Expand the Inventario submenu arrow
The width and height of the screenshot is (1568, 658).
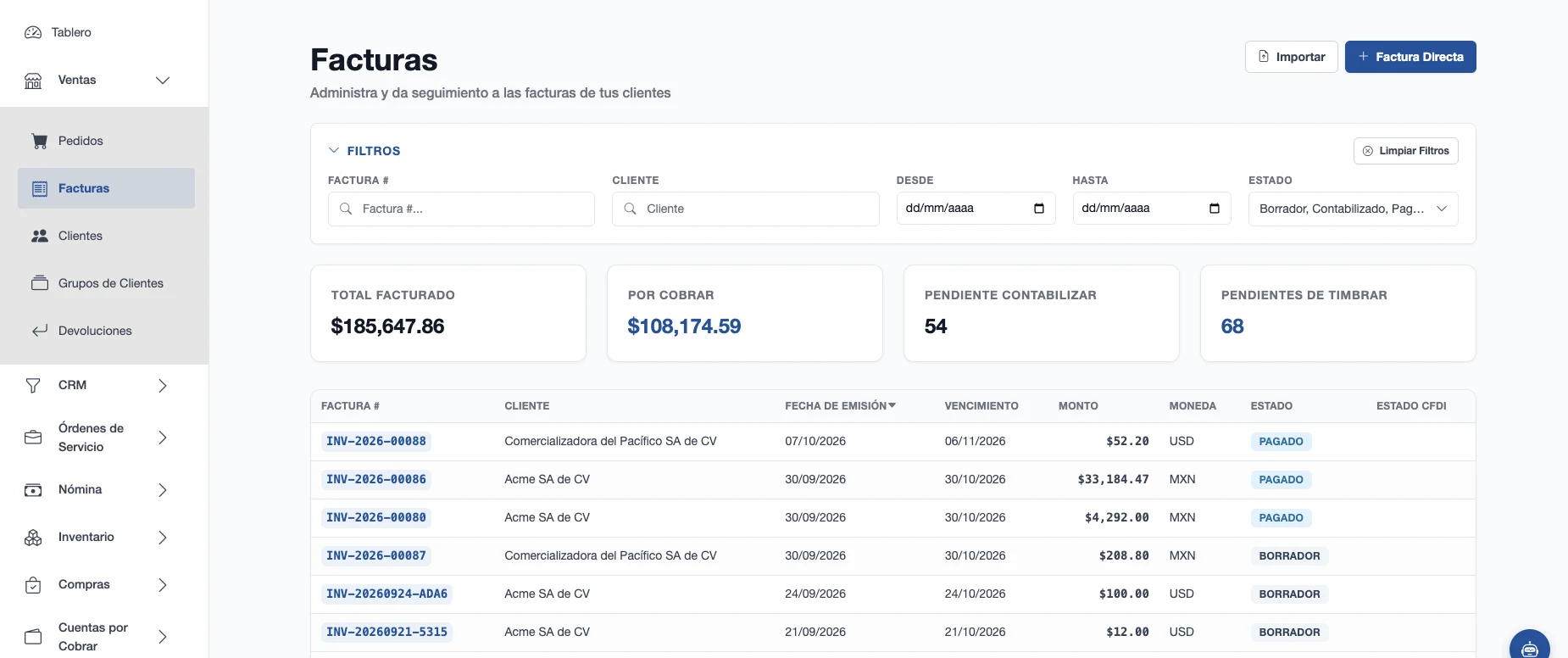[x=163, y=538]
